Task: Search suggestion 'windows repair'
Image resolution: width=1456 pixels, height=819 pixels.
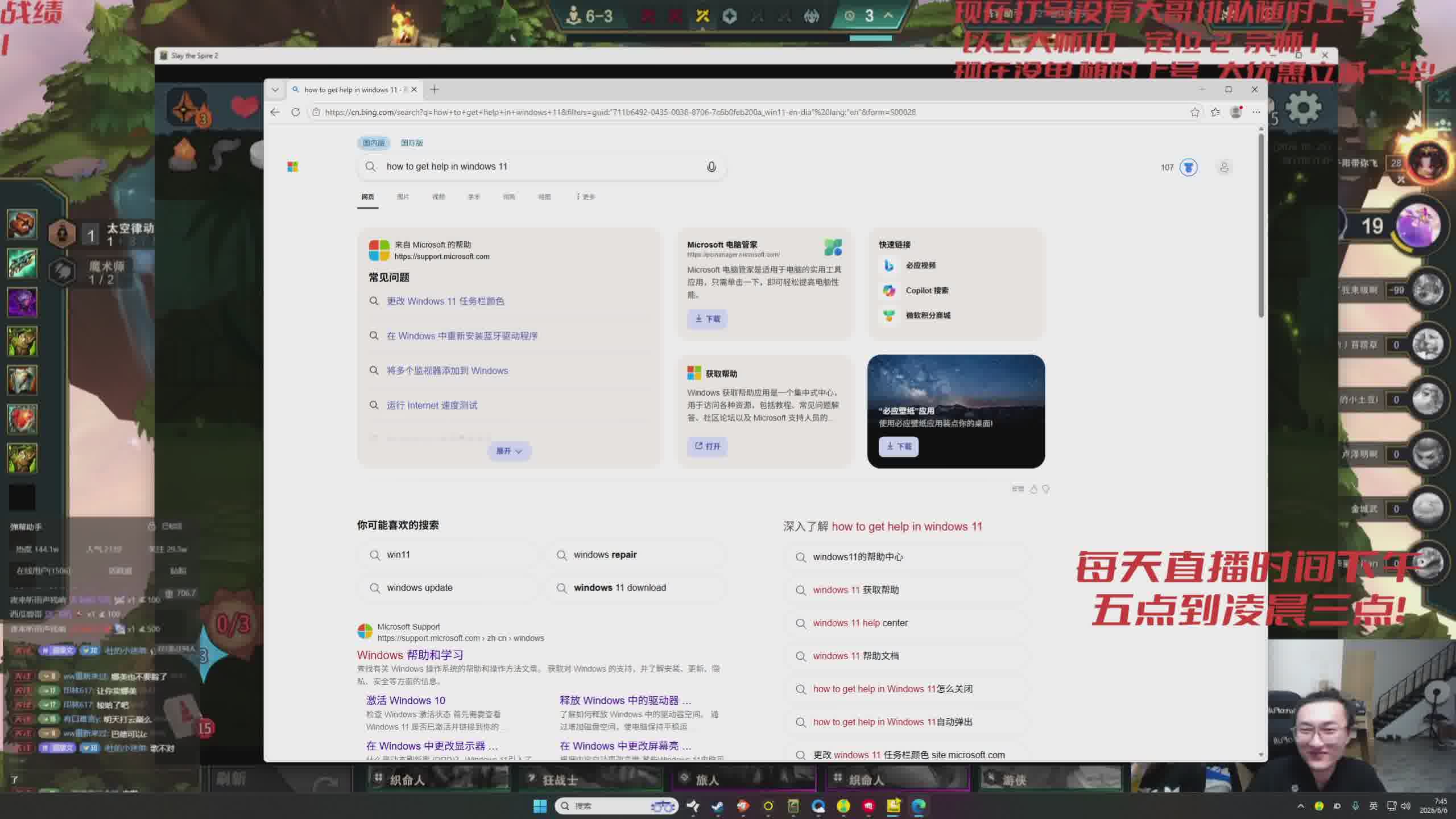Action: pyautogui.click(x=636, y=555)
